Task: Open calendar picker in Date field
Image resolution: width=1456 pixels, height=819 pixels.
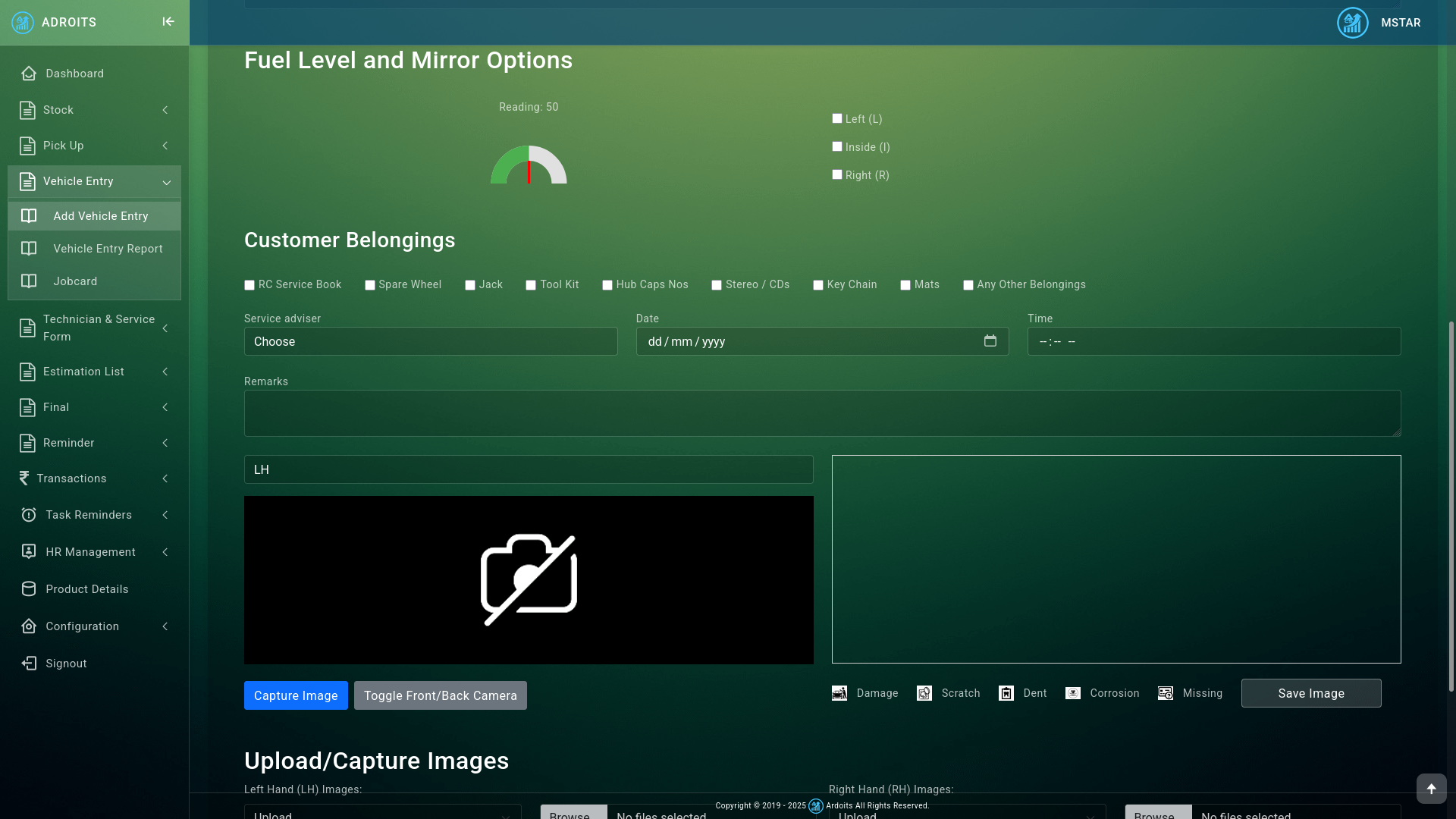Action: [990, 341]
